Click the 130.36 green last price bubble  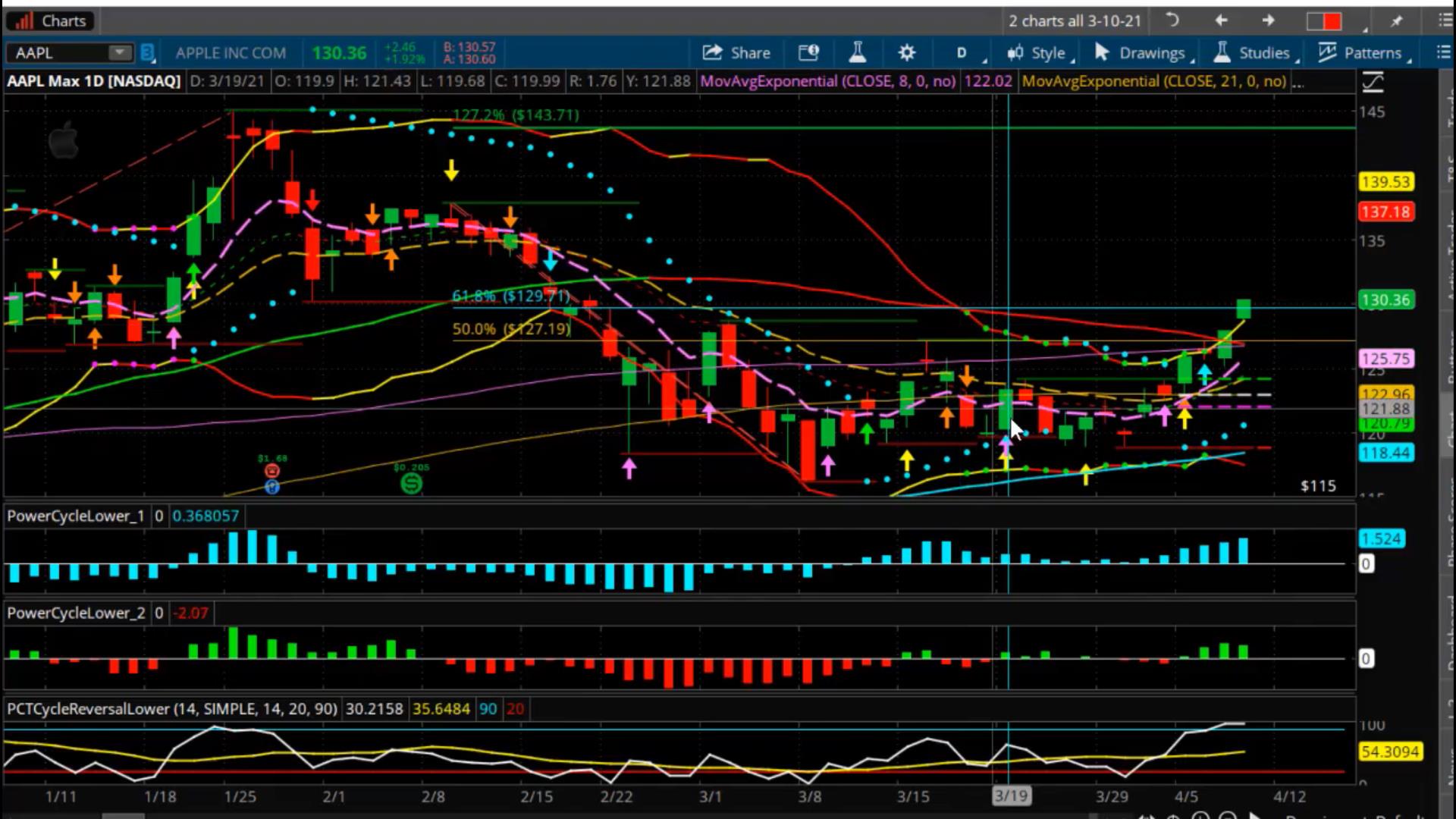click(x=1386, y=300)
